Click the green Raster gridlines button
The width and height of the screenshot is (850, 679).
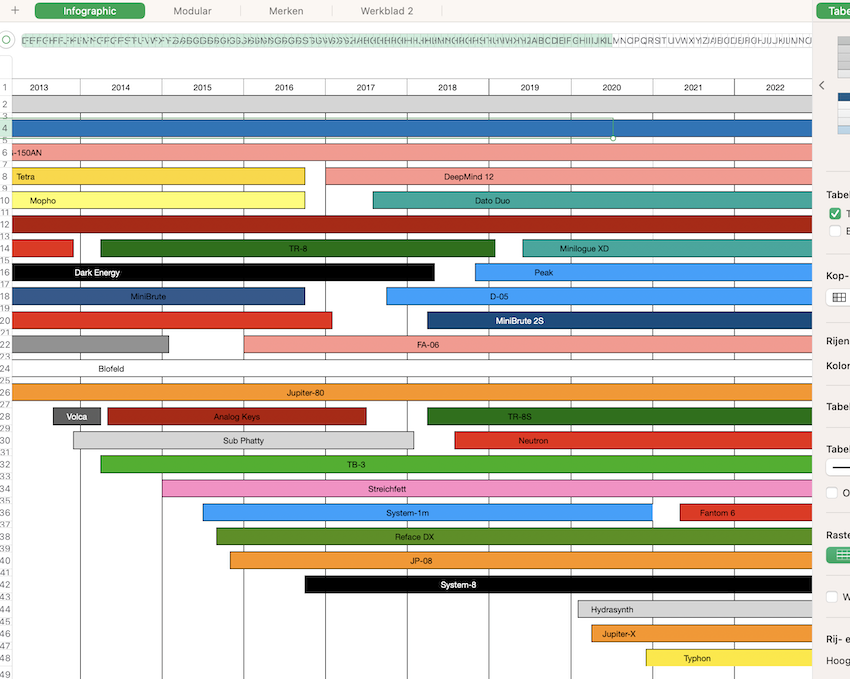pyautogui.click(x=839, y=555)
